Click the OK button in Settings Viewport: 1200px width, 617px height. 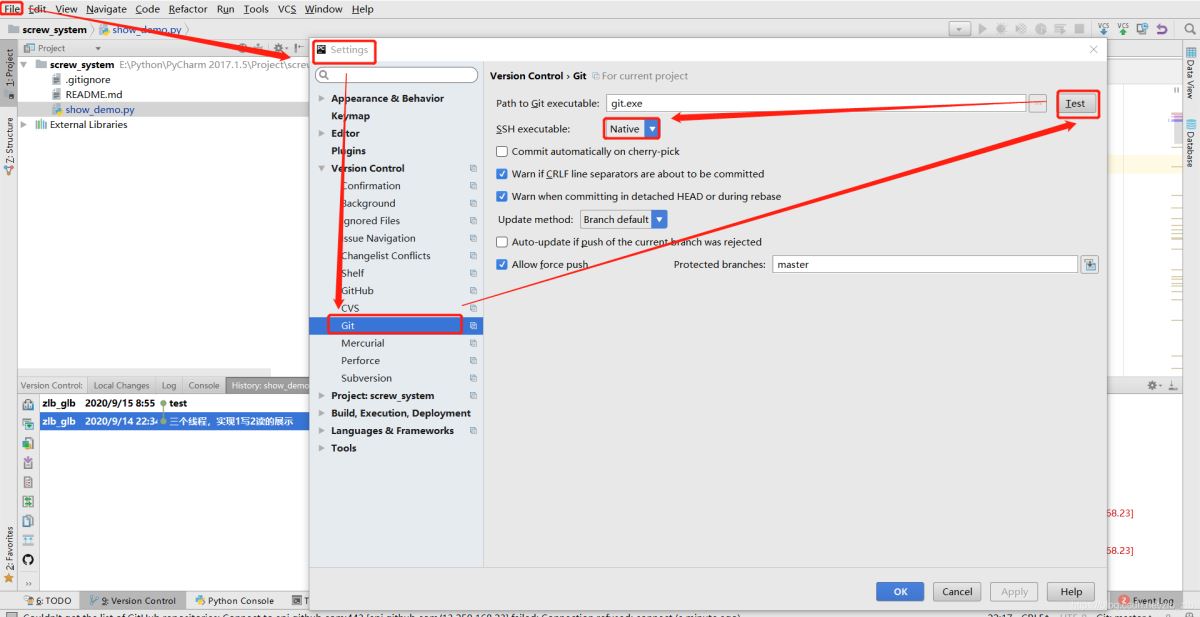click(900, 591)
